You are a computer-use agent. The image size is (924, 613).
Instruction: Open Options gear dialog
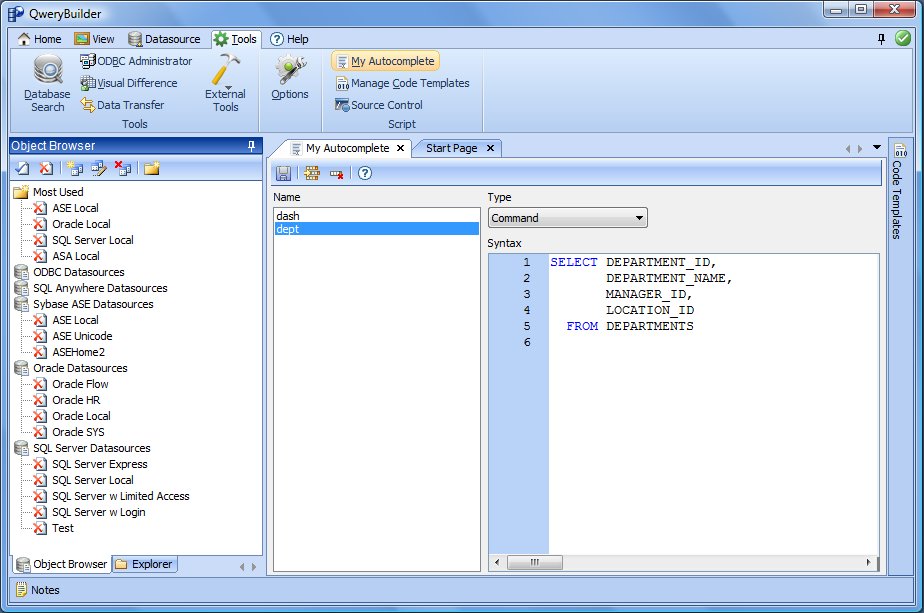pos(289,78)
